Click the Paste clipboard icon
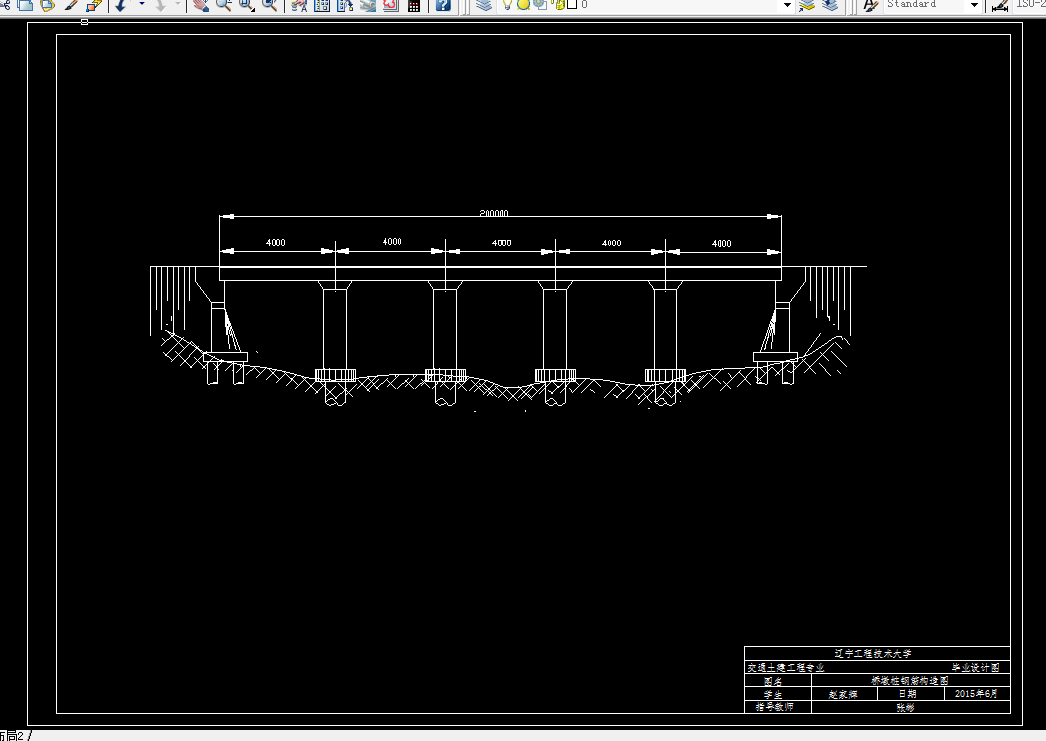 point(47,5)
